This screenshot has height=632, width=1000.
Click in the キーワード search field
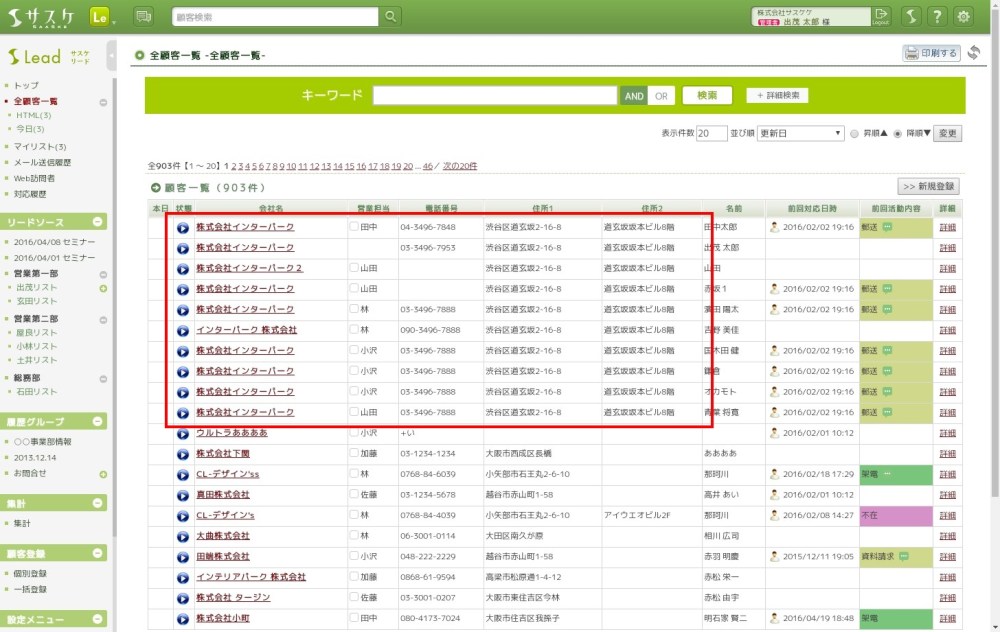(494, 96)
